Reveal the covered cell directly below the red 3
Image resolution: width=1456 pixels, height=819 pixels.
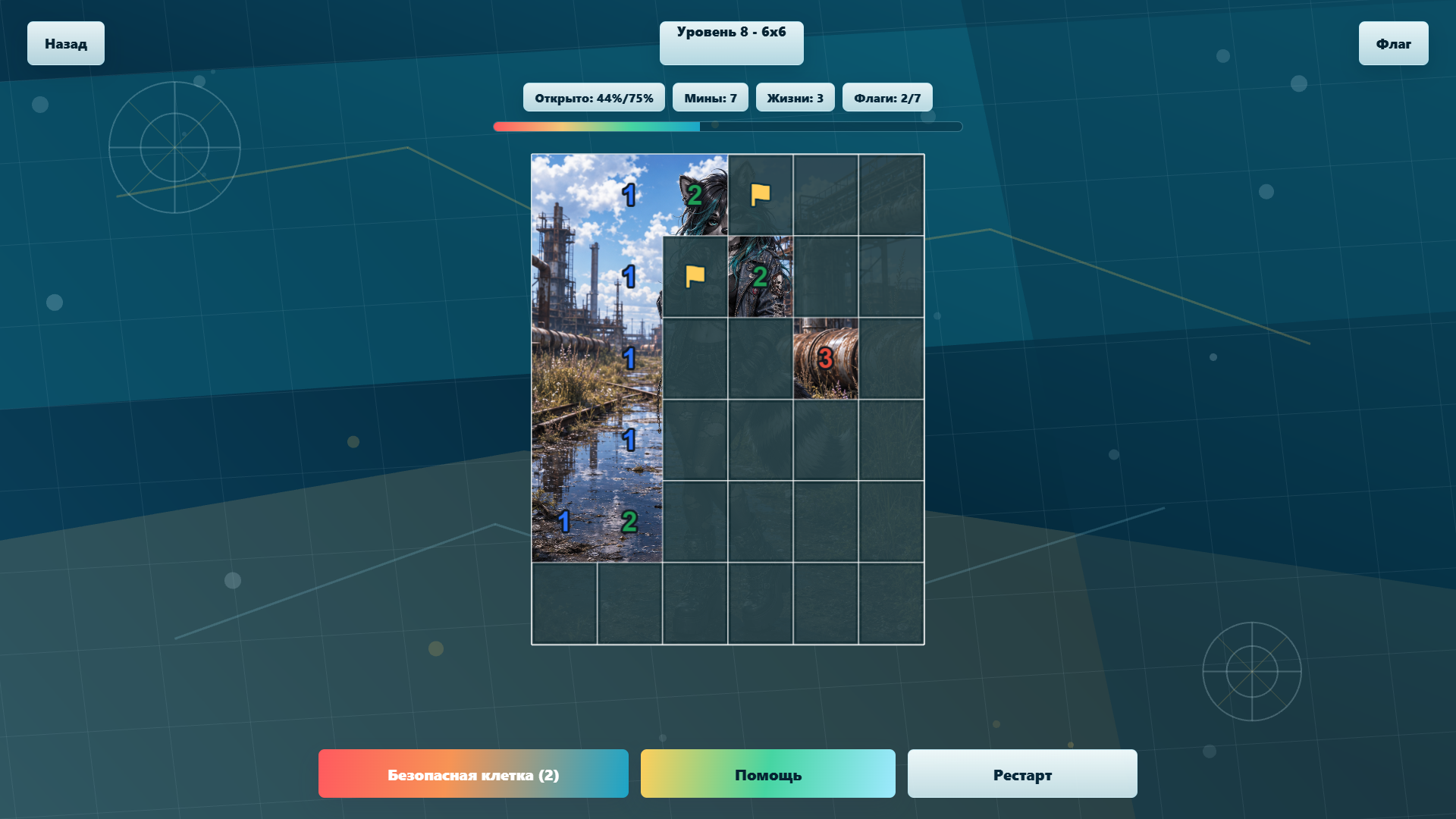tap(826, 440)
